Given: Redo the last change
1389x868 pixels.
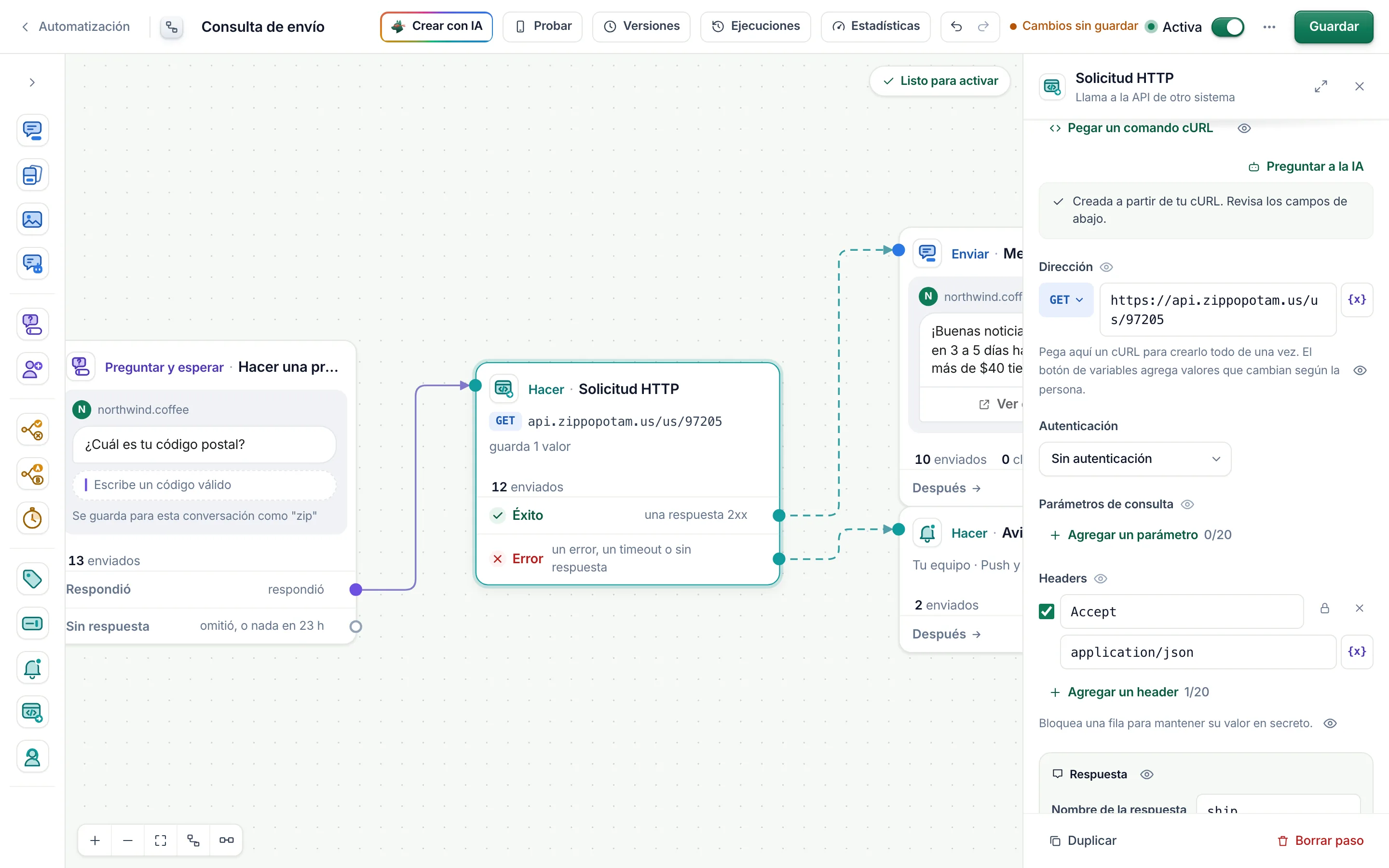Looking at the screenshot, I should (983, 27).
